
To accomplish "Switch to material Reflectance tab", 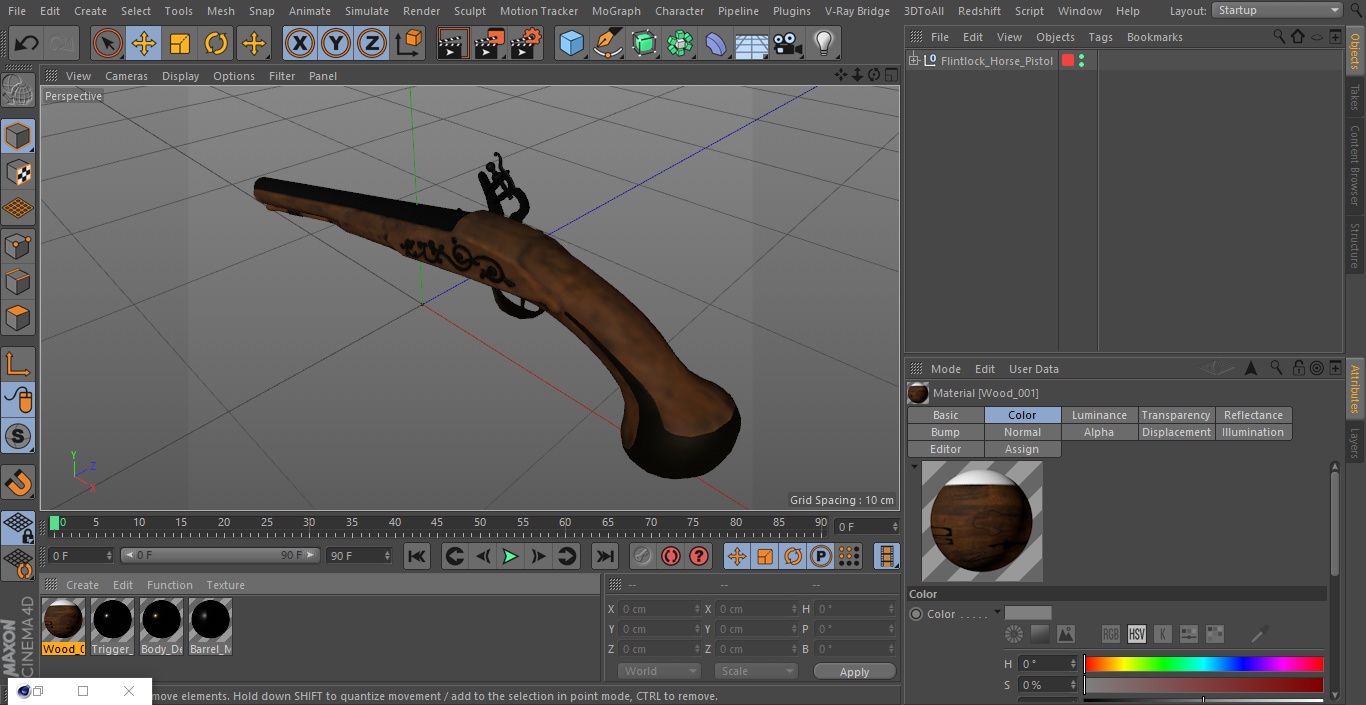I will 1253,415.
